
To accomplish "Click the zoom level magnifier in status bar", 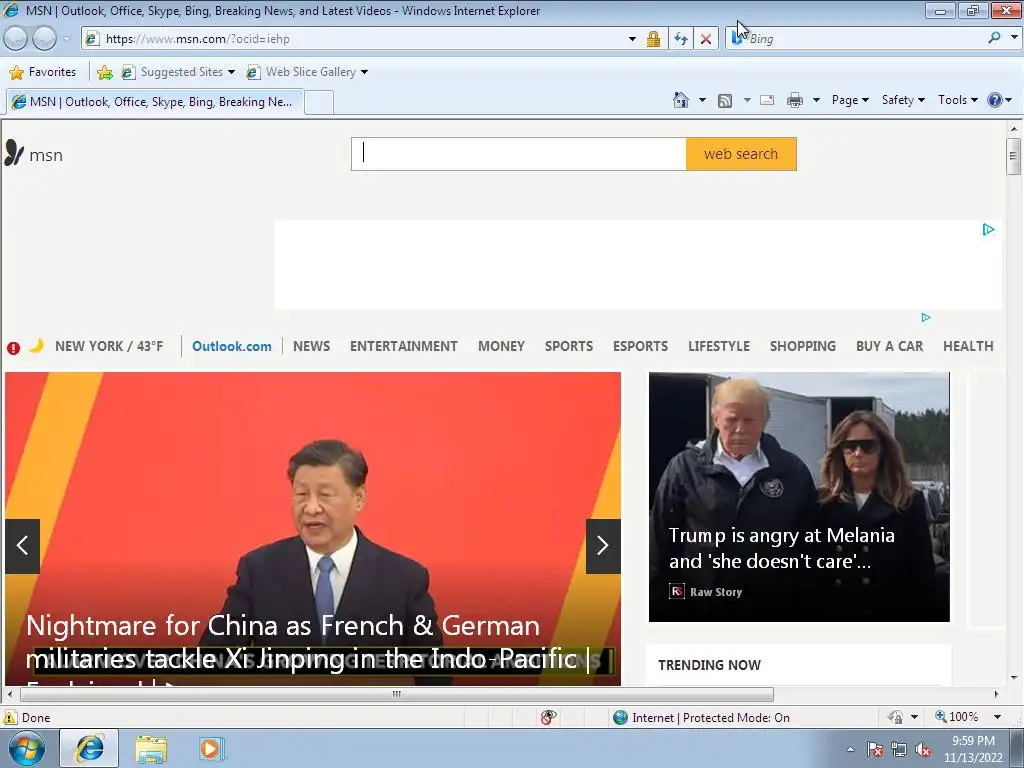I will pos(940,716).
